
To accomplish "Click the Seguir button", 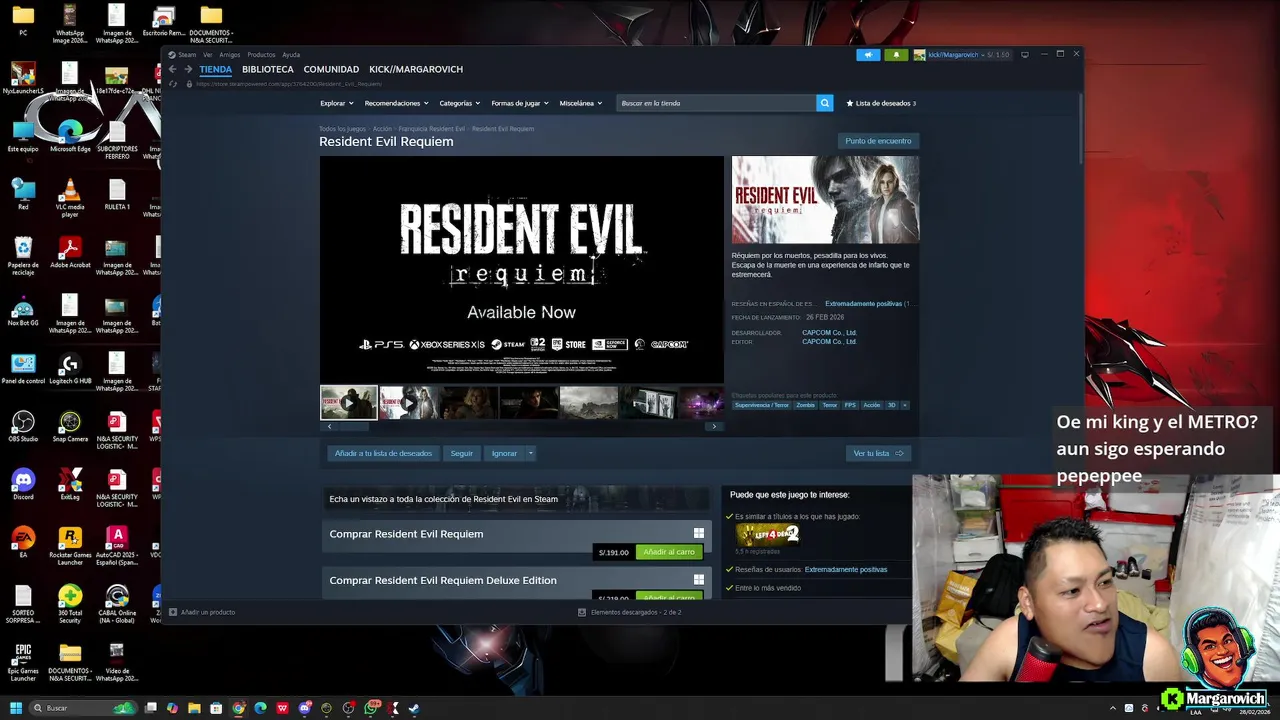I will [x=462, y=453].
